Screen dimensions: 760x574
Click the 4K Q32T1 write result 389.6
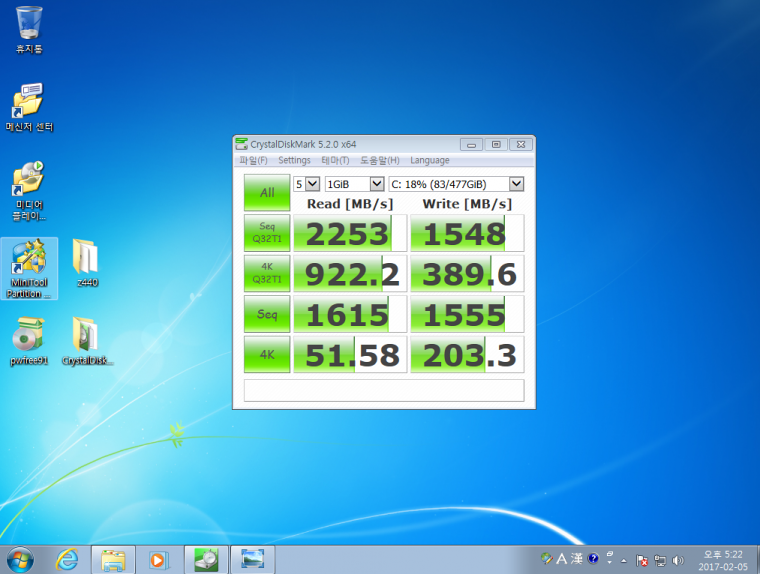click(x=467, y=273)
